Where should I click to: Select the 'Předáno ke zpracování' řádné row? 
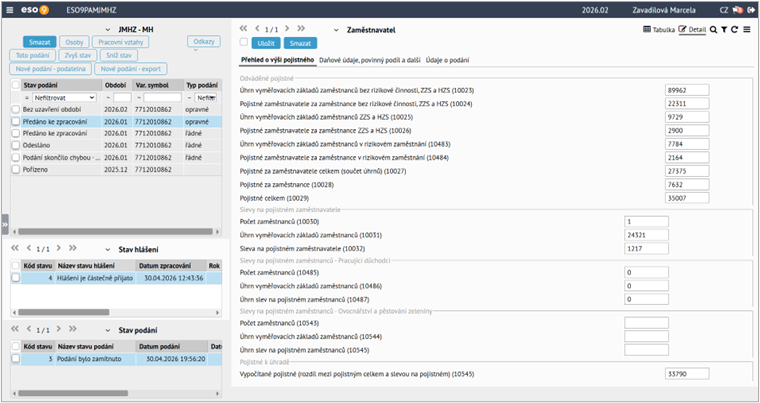tap(116, 133)
